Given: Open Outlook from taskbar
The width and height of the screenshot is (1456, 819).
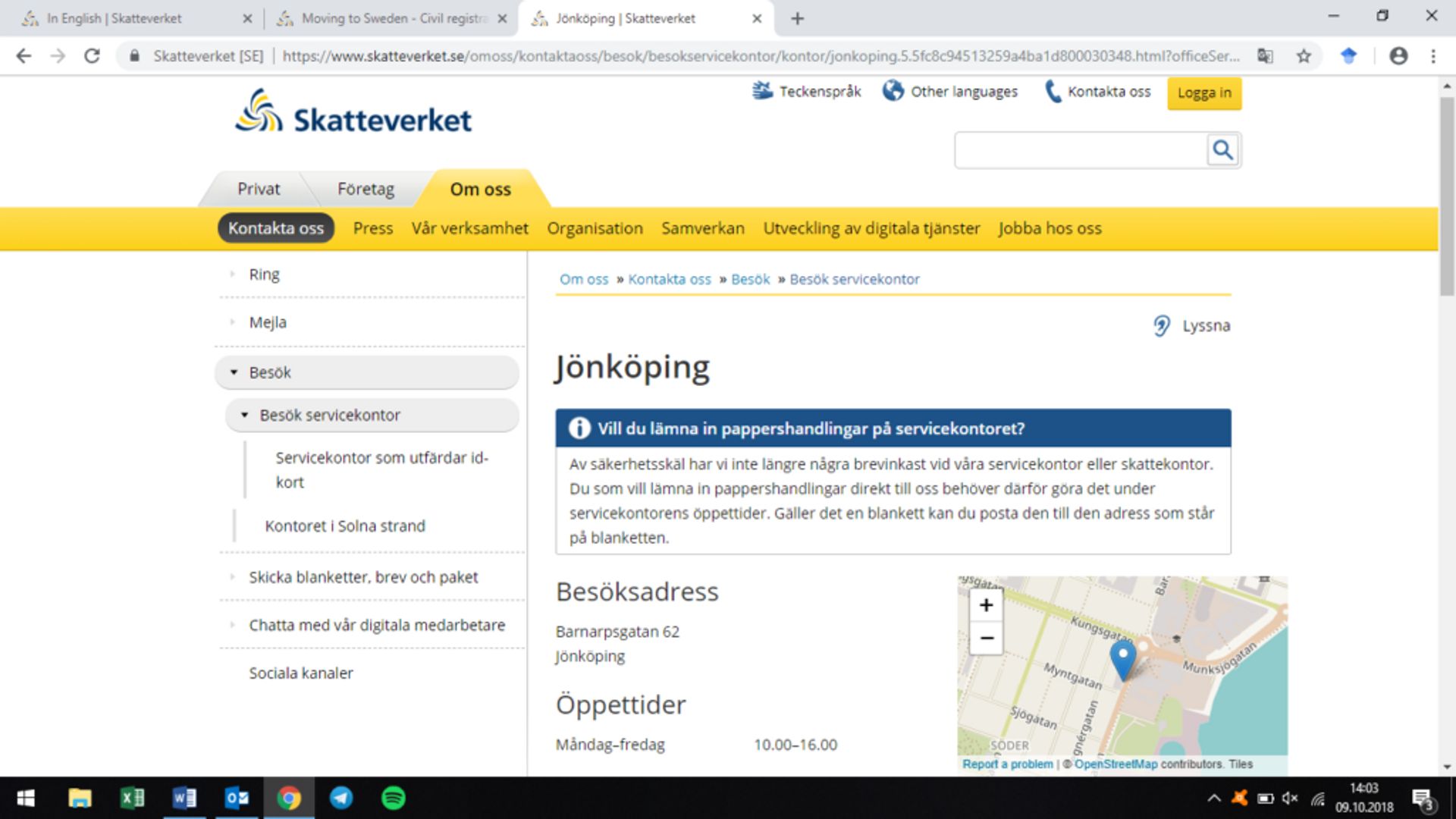Looking at the screenshot, I should (237, 798).
